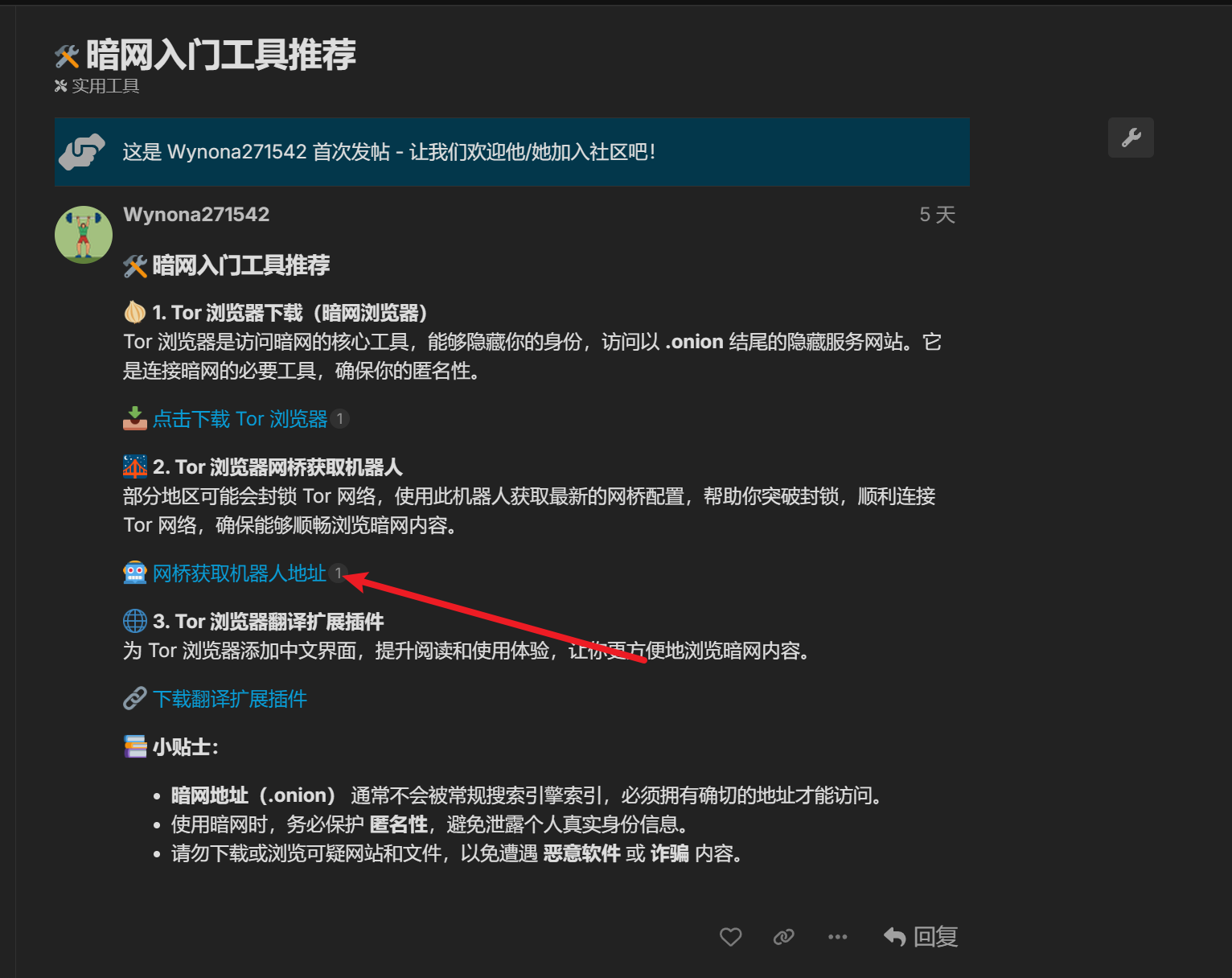Screen dimensions: 1232x978
Task: Click the 小贴士： heading
Action: (x=186, y=747)
